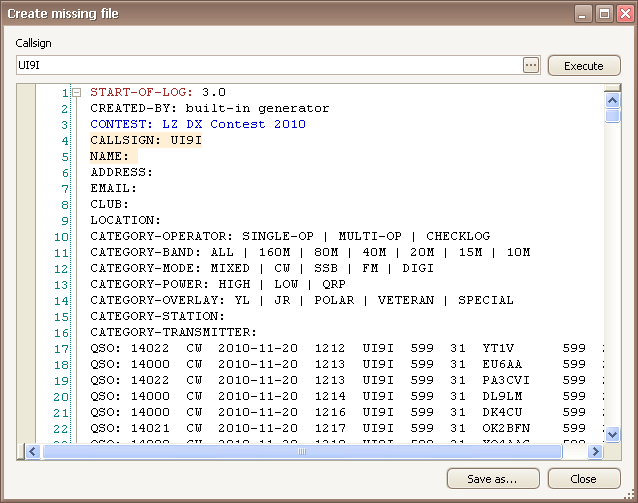Place cursor on the CONTEST: LZ DX Contest line

198,124
